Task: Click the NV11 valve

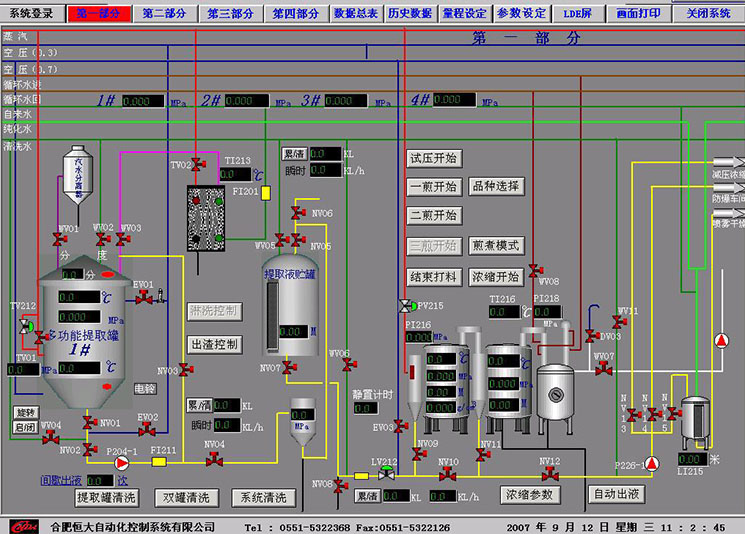Action: click(483, 455)
